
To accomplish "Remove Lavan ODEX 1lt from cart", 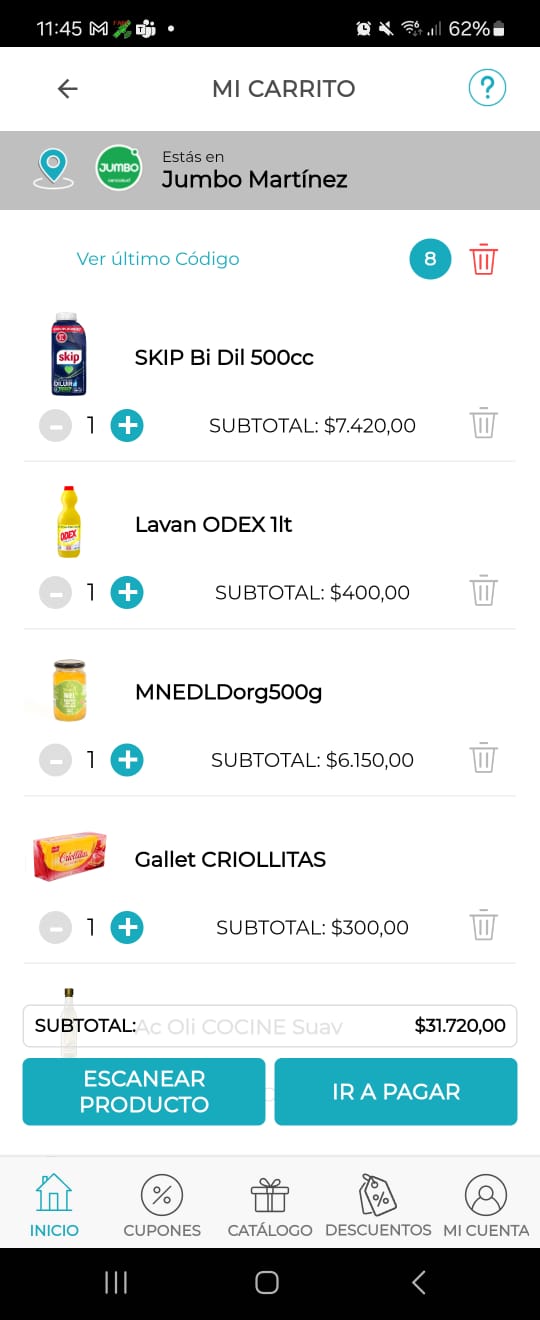I will pyautogui.click(x=484, y=591).
